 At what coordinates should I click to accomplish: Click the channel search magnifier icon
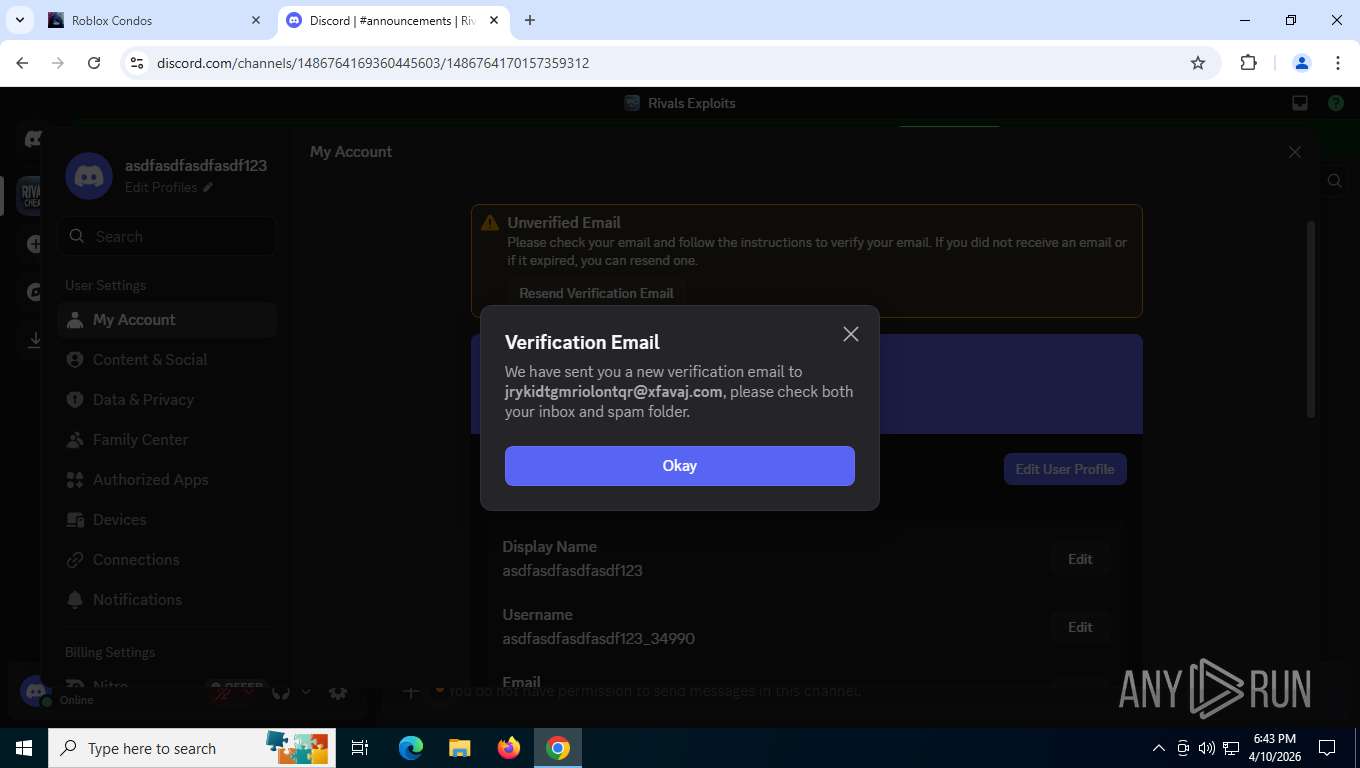pos(1335,181)
